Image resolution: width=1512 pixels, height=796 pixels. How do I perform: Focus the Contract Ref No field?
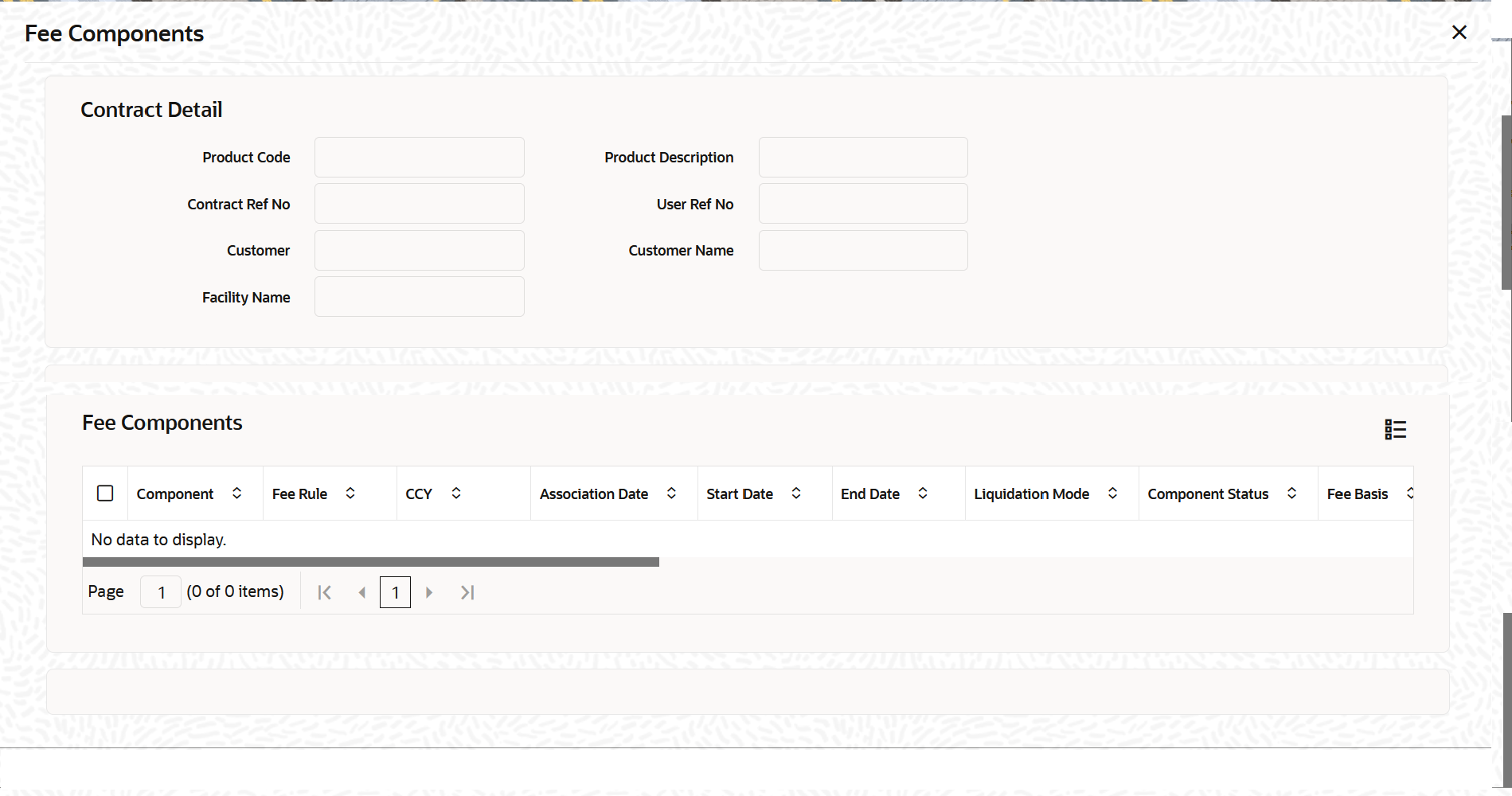[419, 204]
